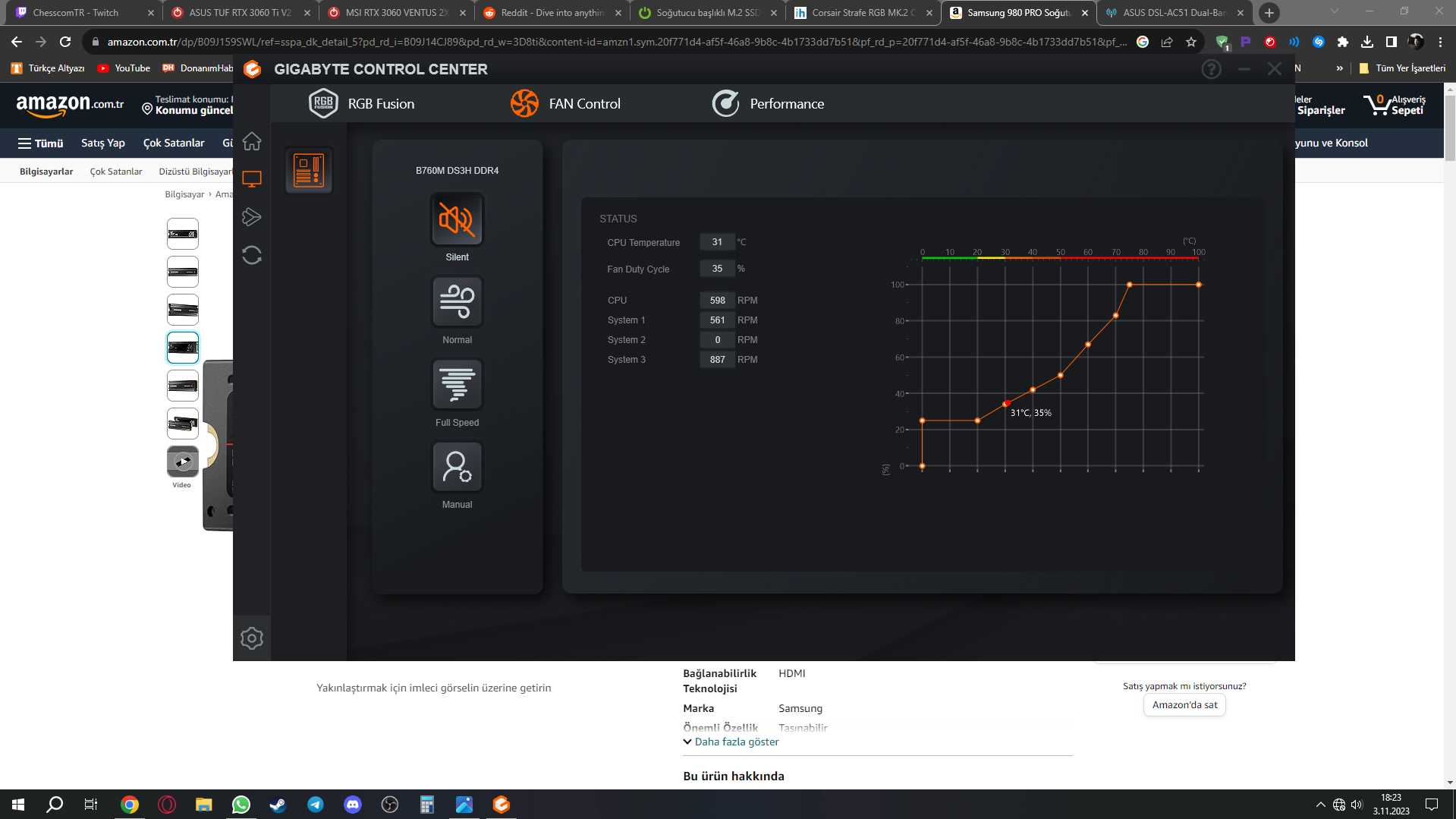The height and width of the screenshot is (819, 1456).
Task: Select the Manual fan mode icon
Action: click(x=457, y=467)
